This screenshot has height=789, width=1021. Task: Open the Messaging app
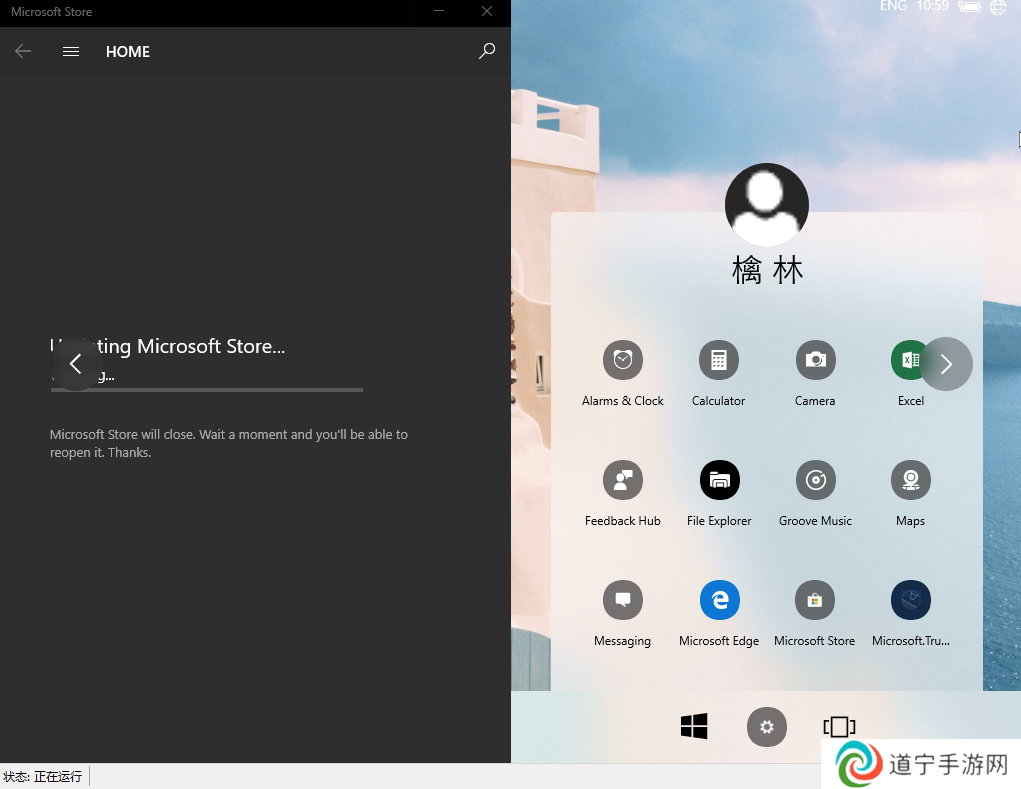click(x=622, y=600)
